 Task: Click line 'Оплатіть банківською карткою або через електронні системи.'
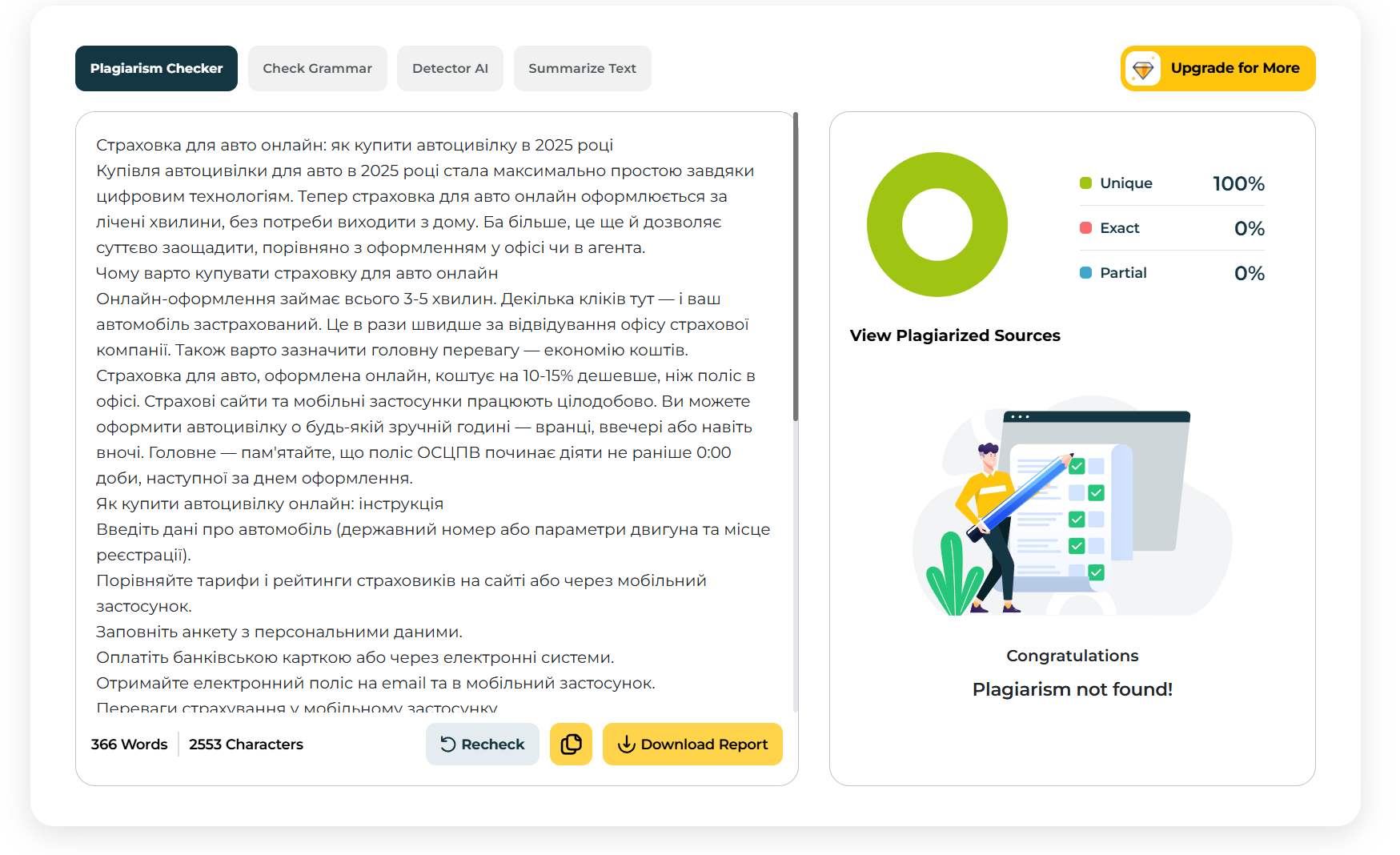point(355,657)
